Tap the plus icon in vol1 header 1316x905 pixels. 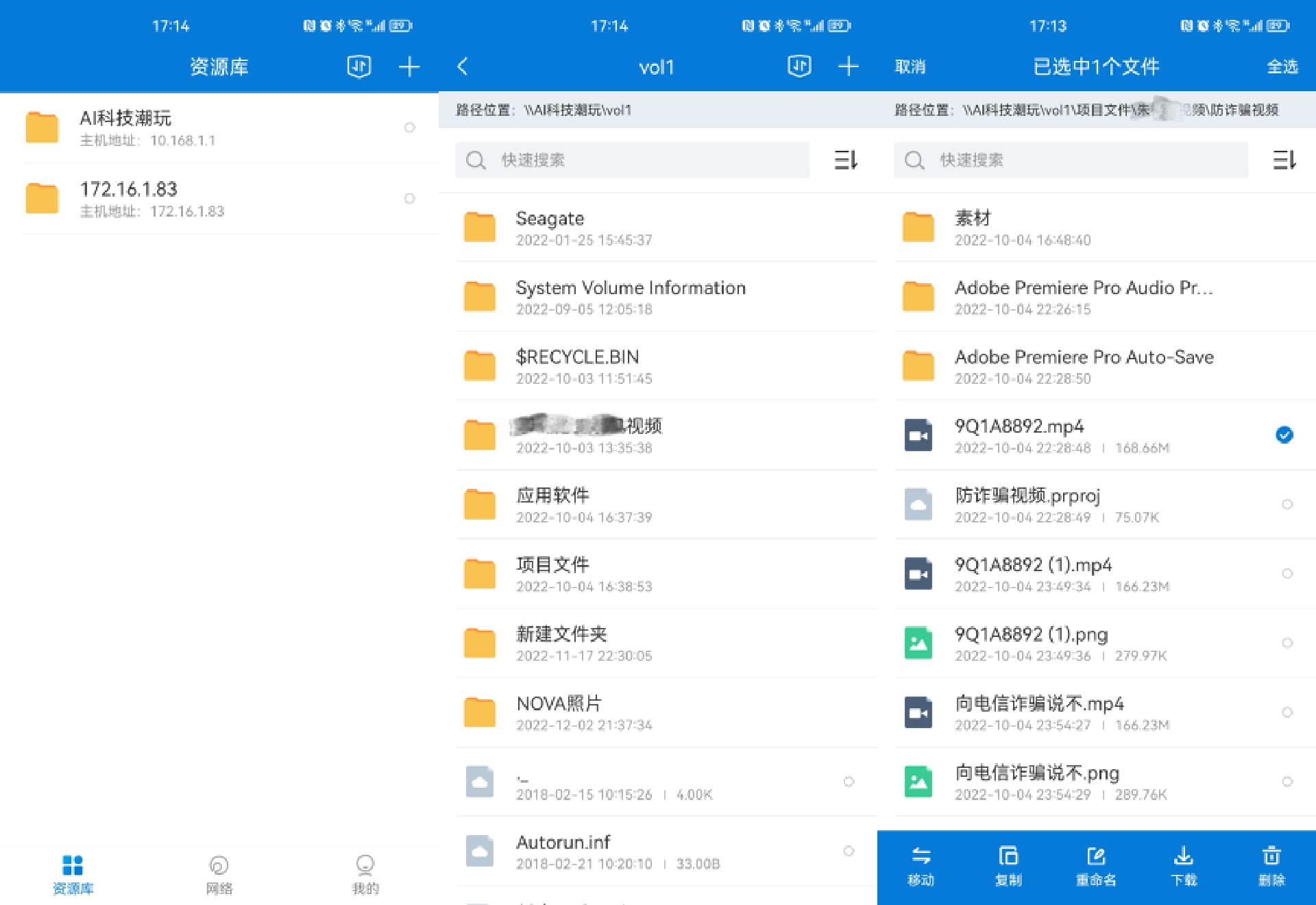pos(849,67)
